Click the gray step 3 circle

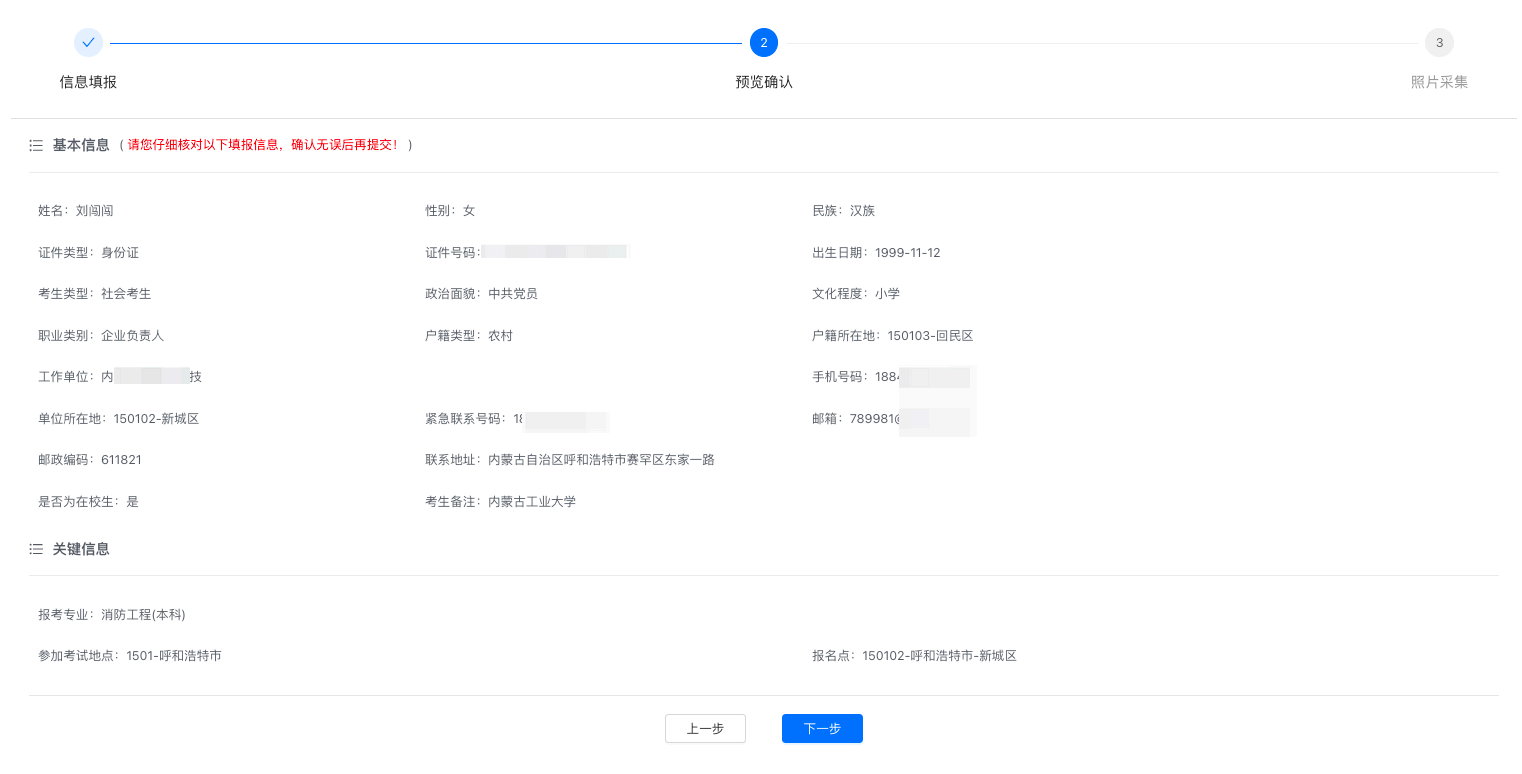click(x=1439, y=43)
